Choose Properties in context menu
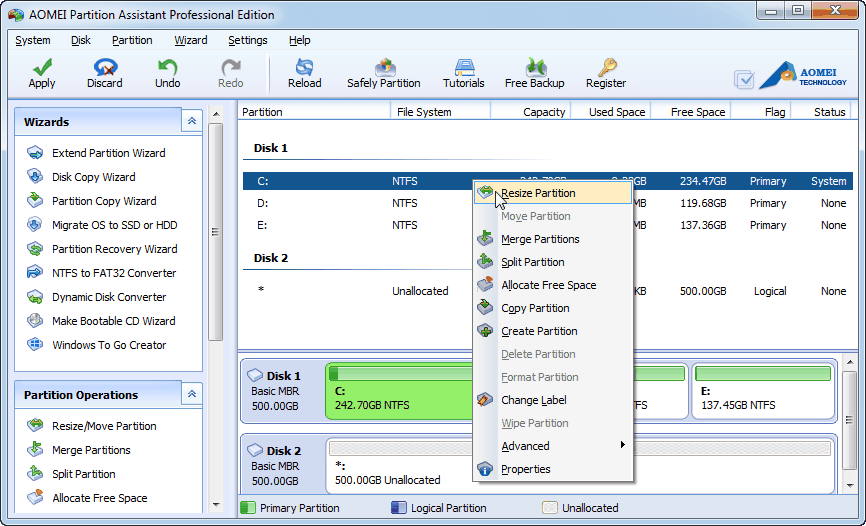Viewport: 866px width, 526px height. point(552,469)
